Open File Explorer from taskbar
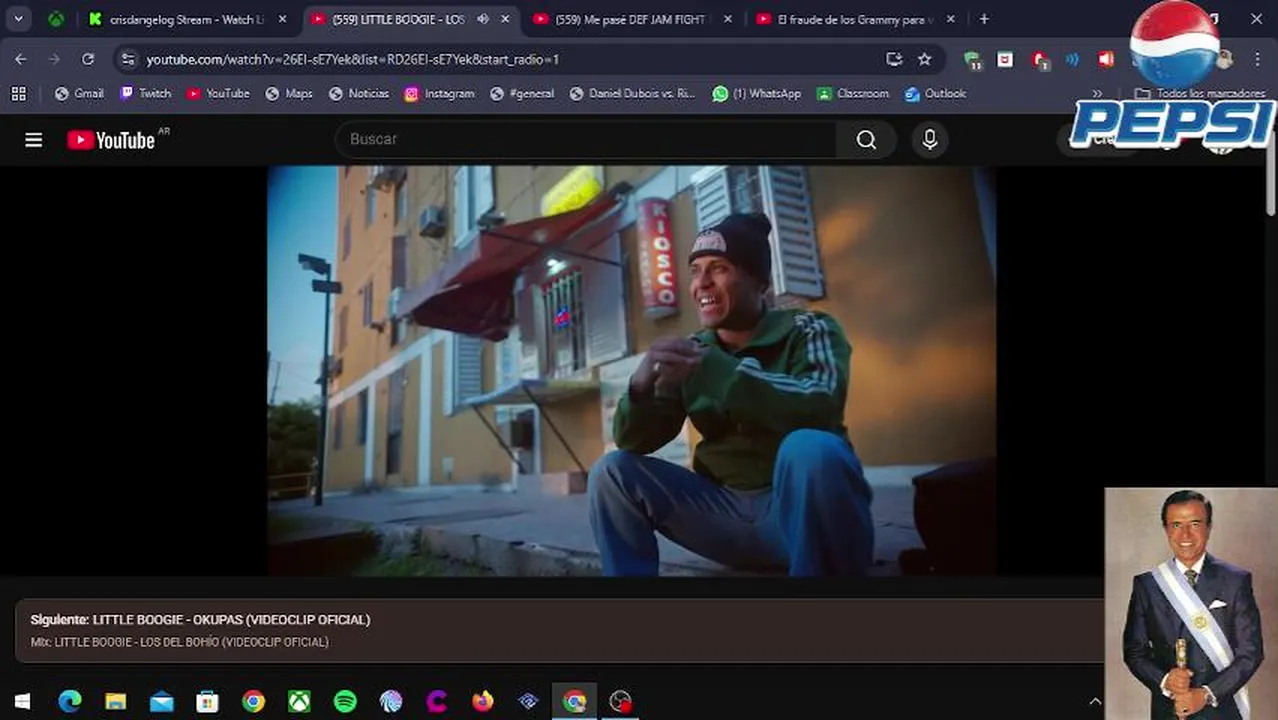Image resolution: width=1278 pixels, height=720 pixels. [x=115, y=702]
